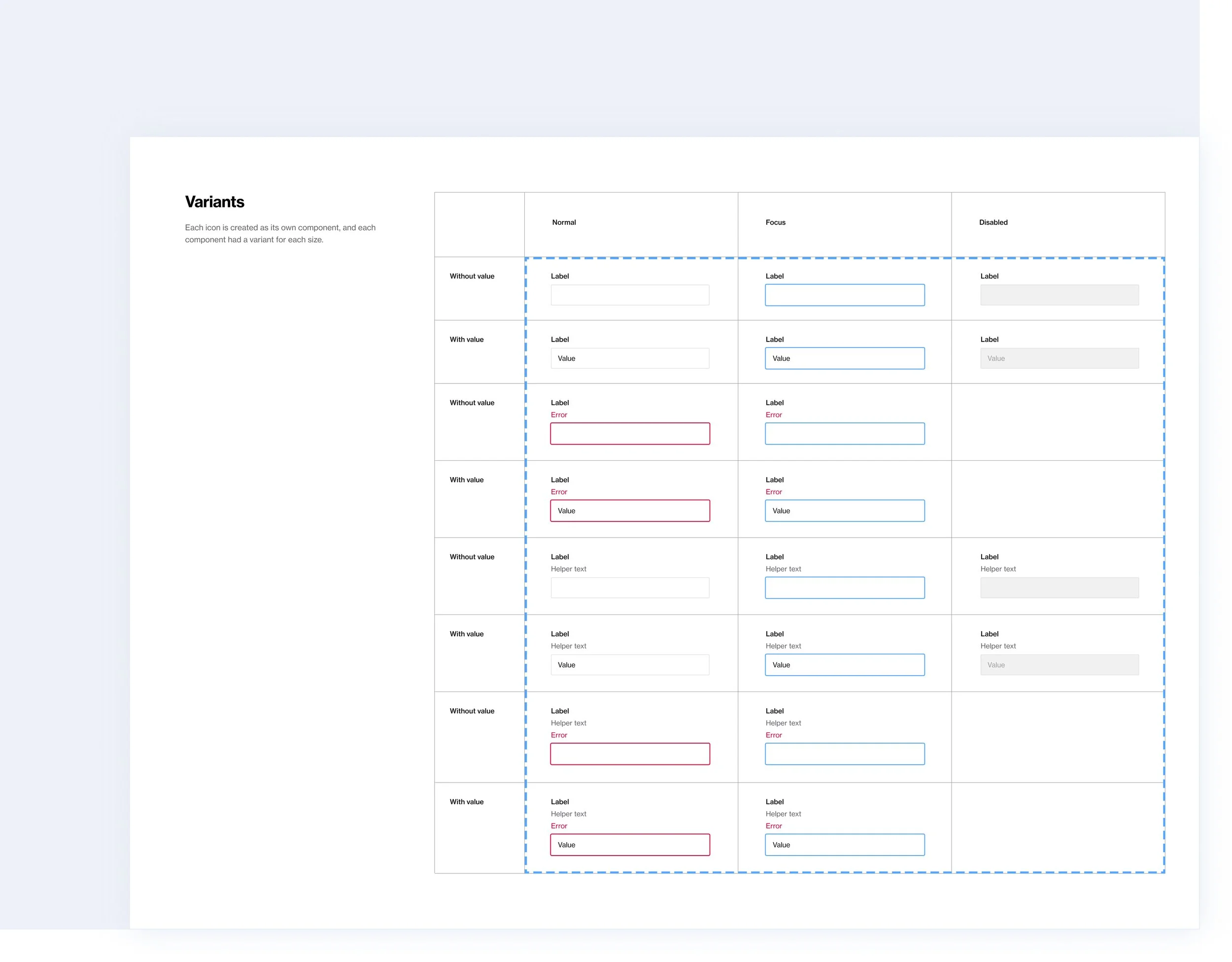Screen dimensions: 1232x962
Task: Click the Normal input with Value in second row
Action: (x=629, y=358)
